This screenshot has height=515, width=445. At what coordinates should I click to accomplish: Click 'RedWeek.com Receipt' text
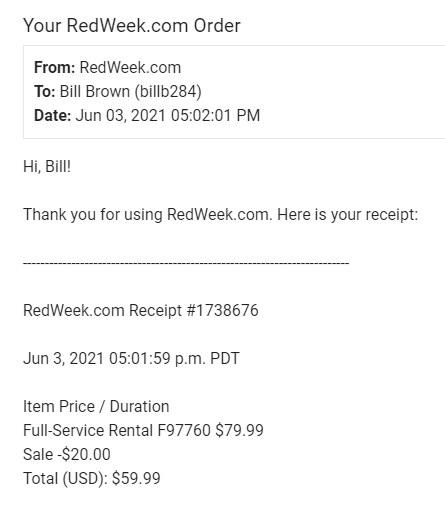103,310
